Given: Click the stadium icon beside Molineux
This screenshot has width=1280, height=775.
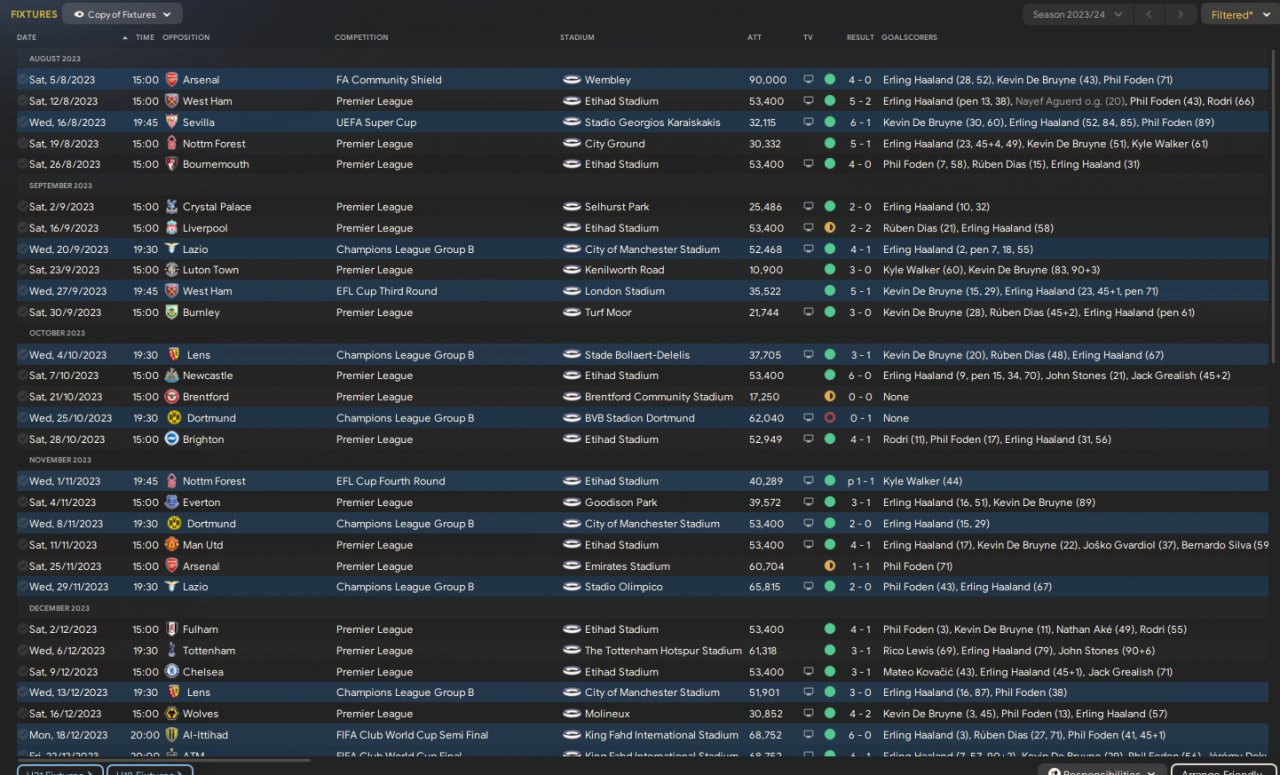Looking at the screenshot, I should 572,714.
